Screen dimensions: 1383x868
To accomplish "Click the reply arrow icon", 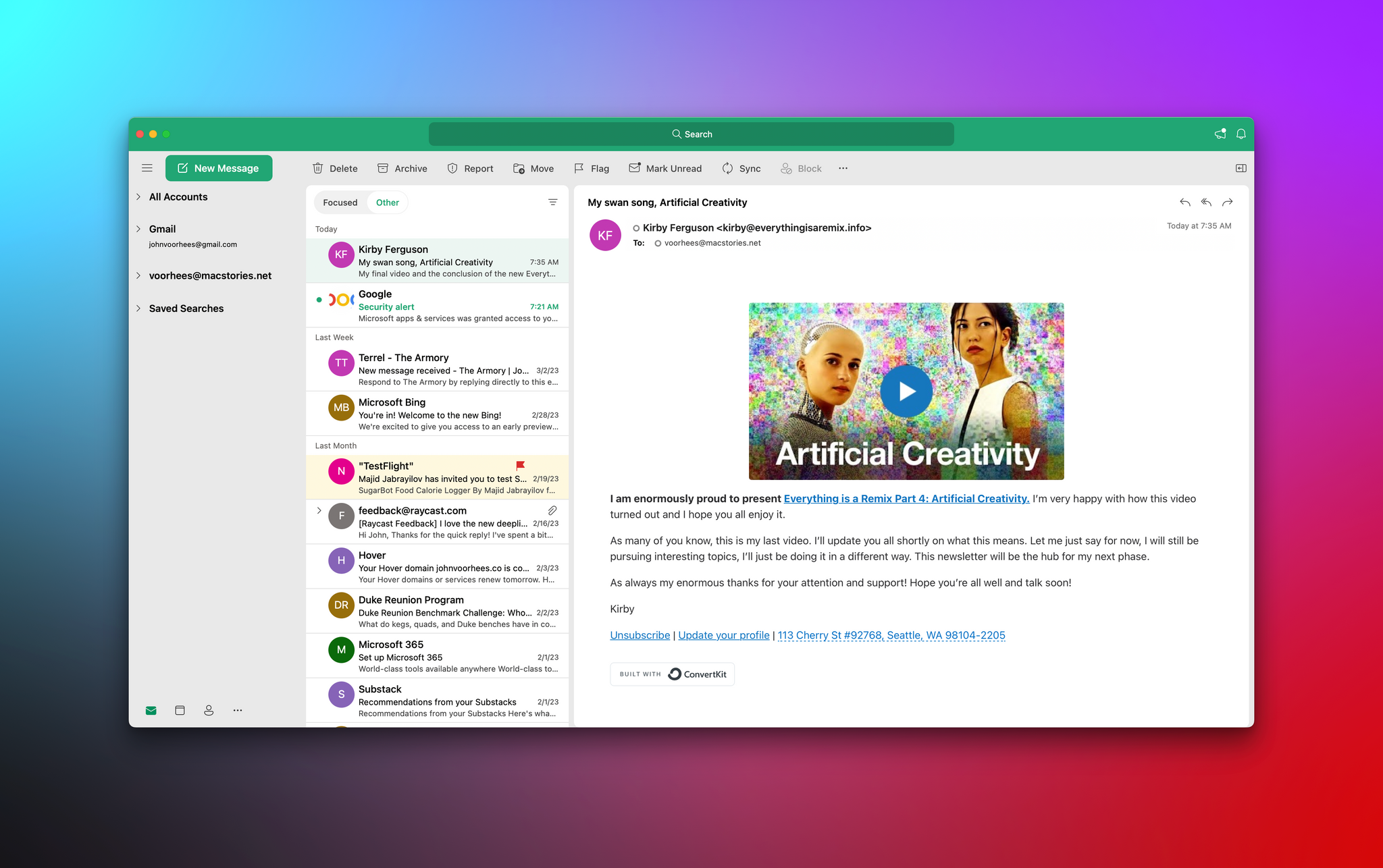I will pos(1185,203).
